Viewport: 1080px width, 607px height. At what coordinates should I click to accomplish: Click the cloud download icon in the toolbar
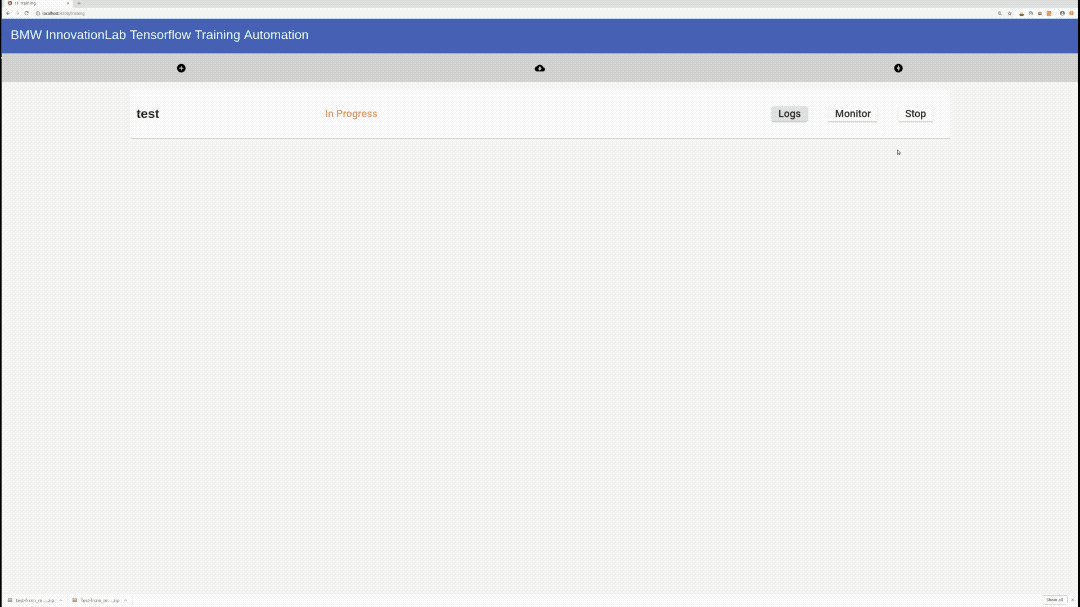[540, 68]
